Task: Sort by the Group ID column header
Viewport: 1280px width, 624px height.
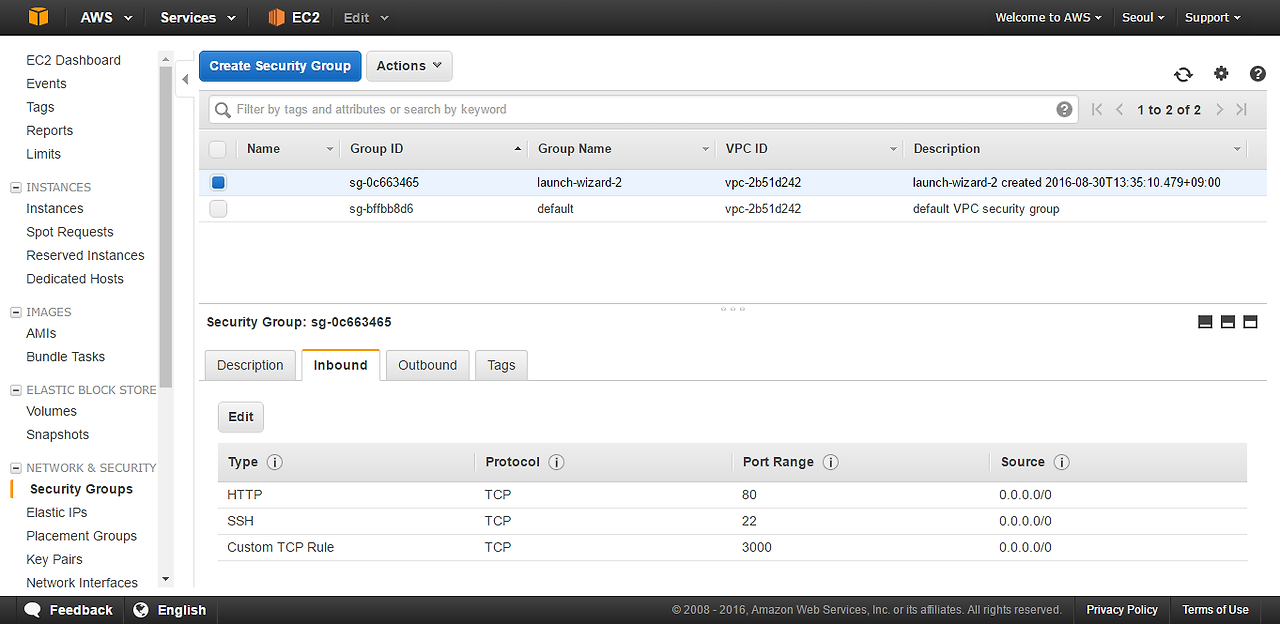Action: point(433,149)
